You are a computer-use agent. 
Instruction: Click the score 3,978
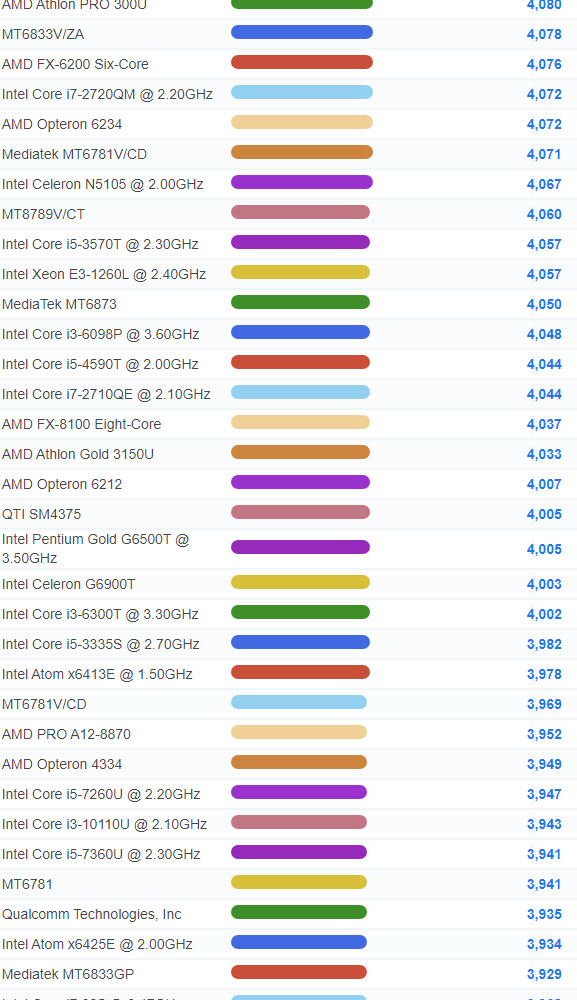[x=544, y=674]
